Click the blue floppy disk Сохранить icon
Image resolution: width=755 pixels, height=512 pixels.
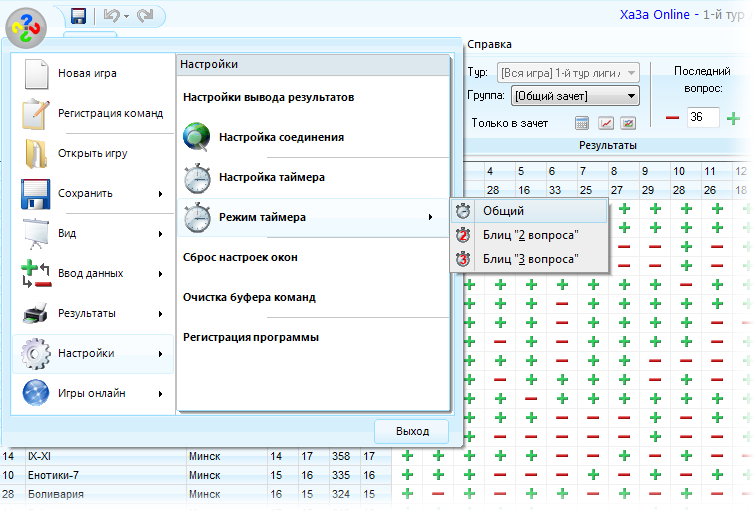pyautogui.click(x=36, y=194)
